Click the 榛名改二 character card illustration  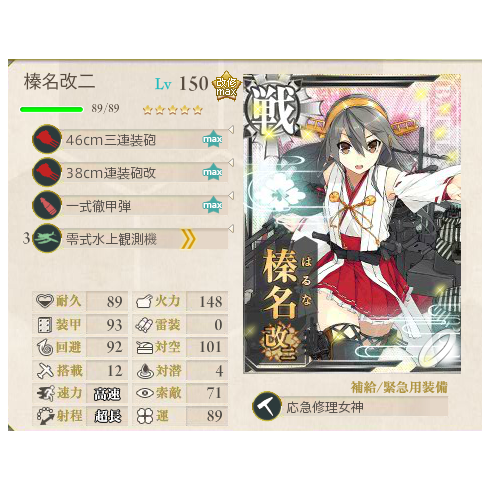point(352,223)
